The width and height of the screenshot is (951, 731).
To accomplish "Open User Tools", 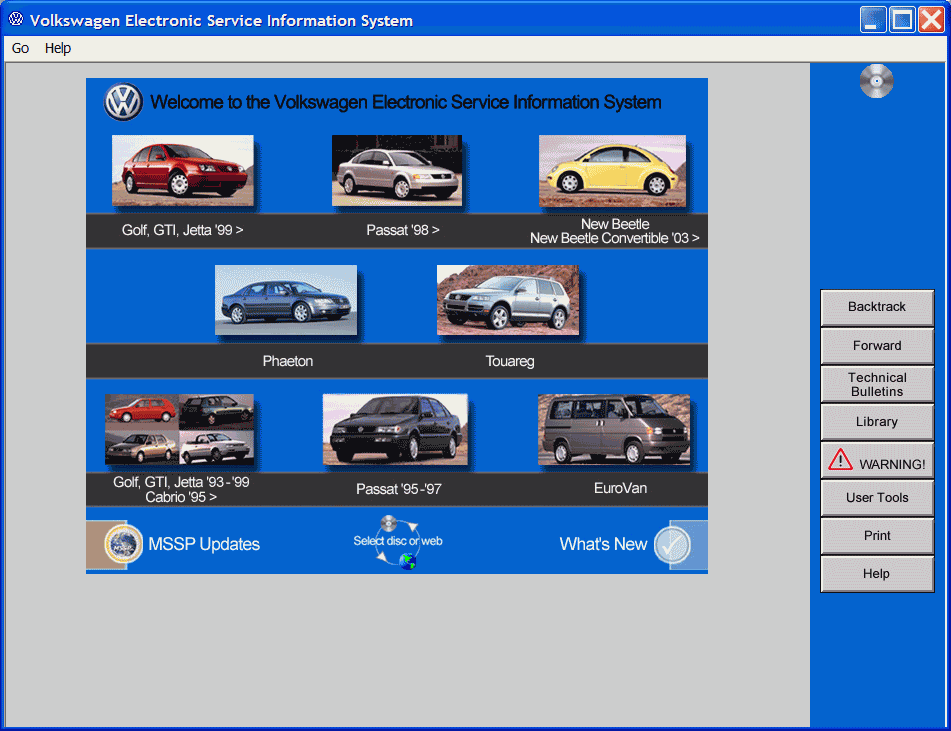I will click(877, 498).
